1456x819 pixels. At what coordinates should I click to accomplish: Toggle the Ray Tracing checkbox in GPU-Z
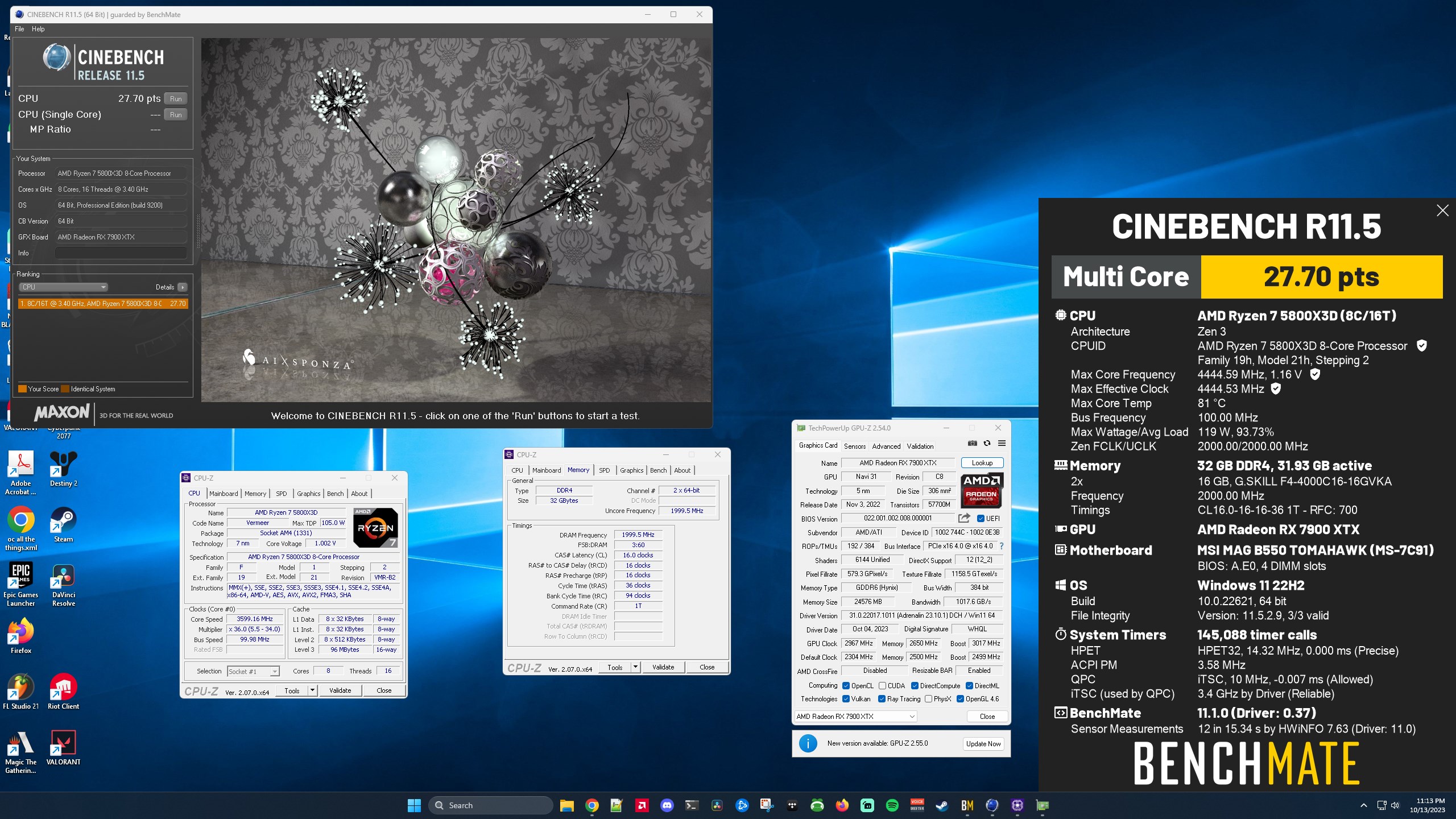coord(882,699)
